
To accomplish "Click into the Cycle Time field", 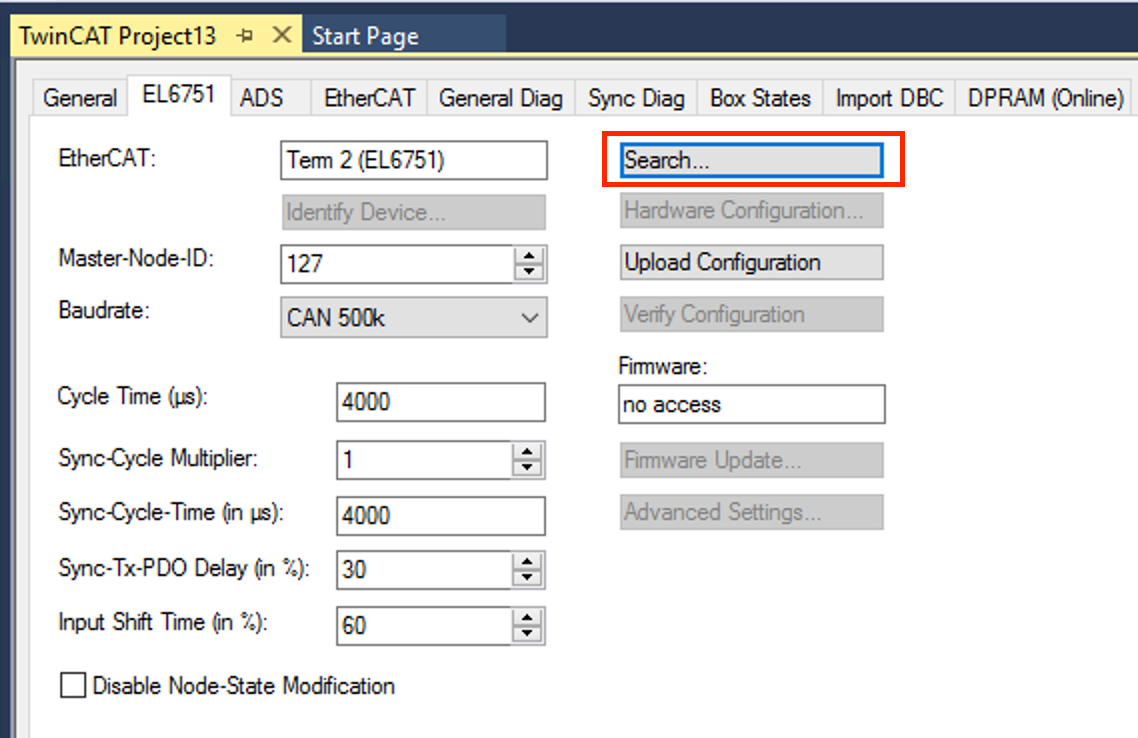I will tap(440, 402).
